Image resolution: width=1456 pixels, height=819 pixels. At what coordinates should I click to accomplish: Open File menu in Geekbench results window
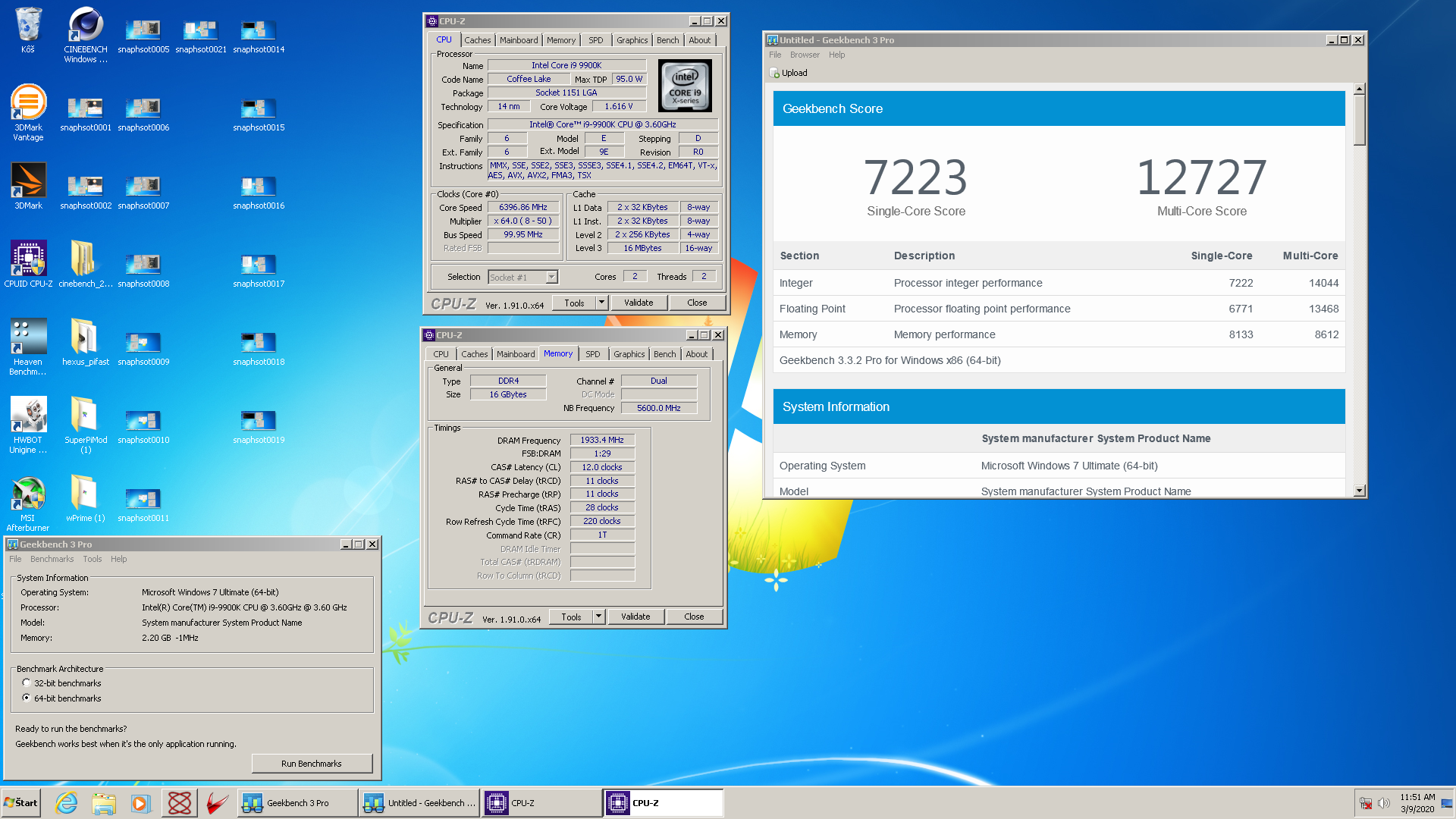(775, 55)
